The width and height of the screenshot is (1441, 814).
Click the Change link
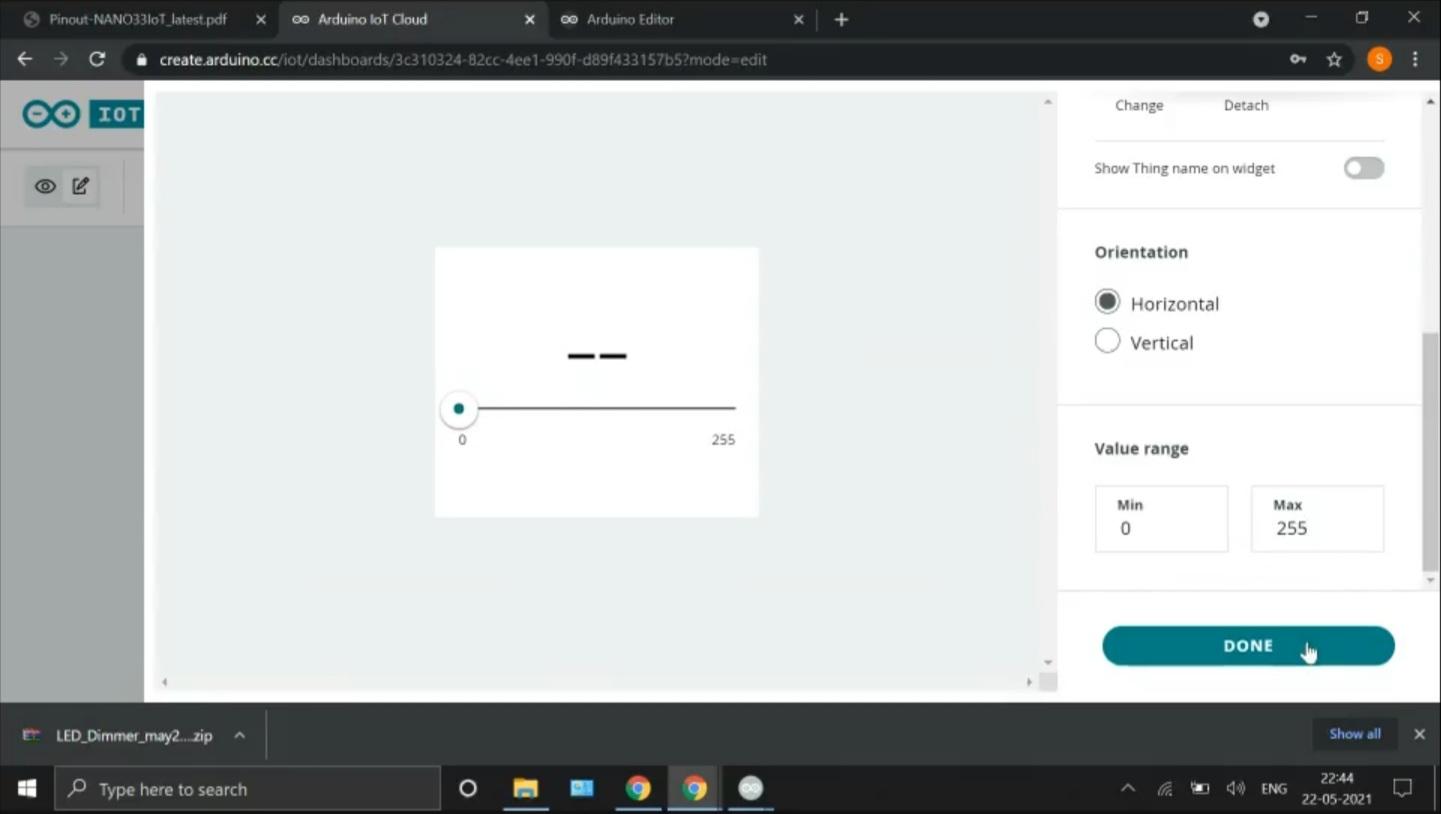point(1139,105)
